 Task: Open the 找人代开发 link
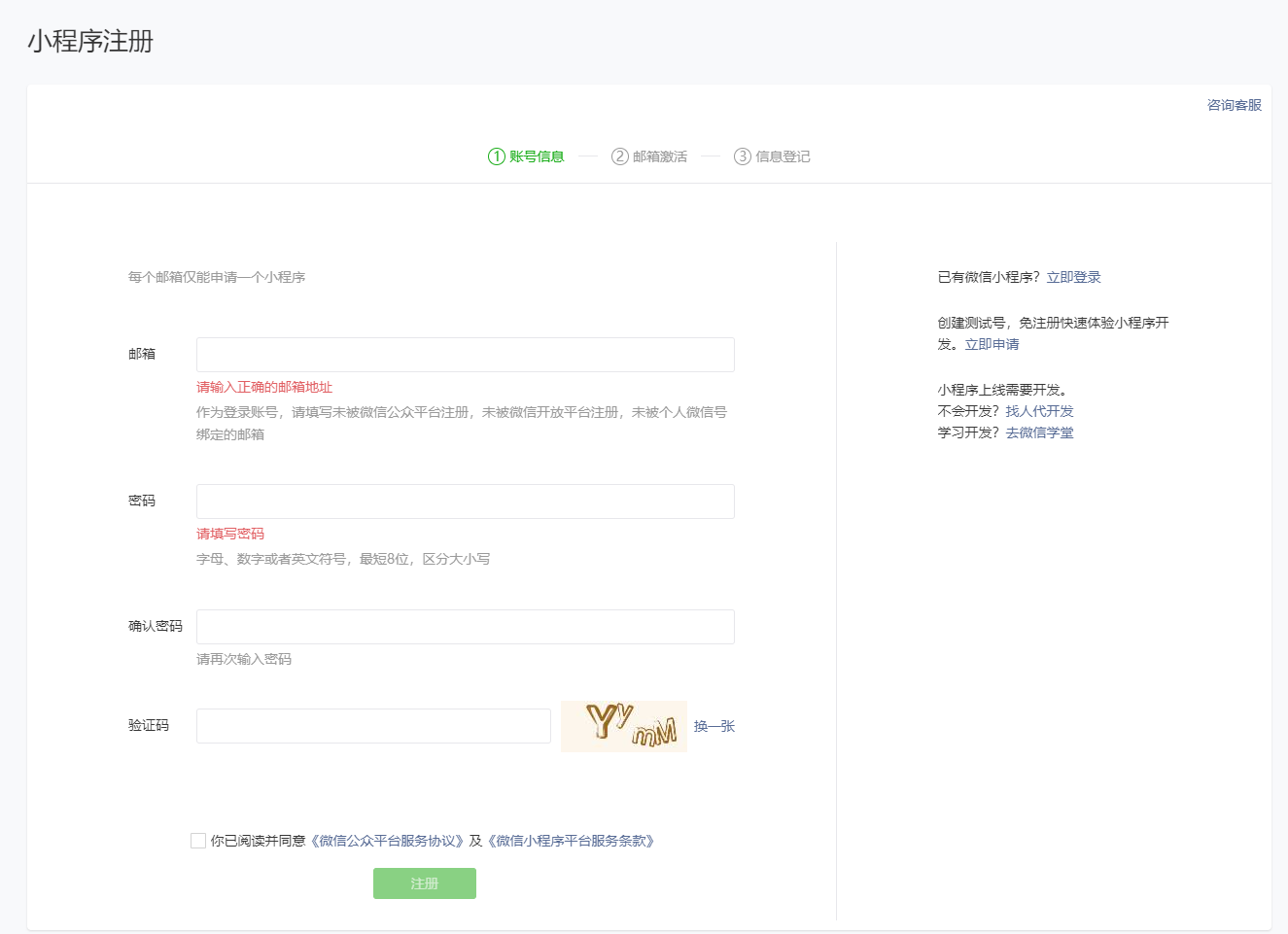[x=1039, y=411]
